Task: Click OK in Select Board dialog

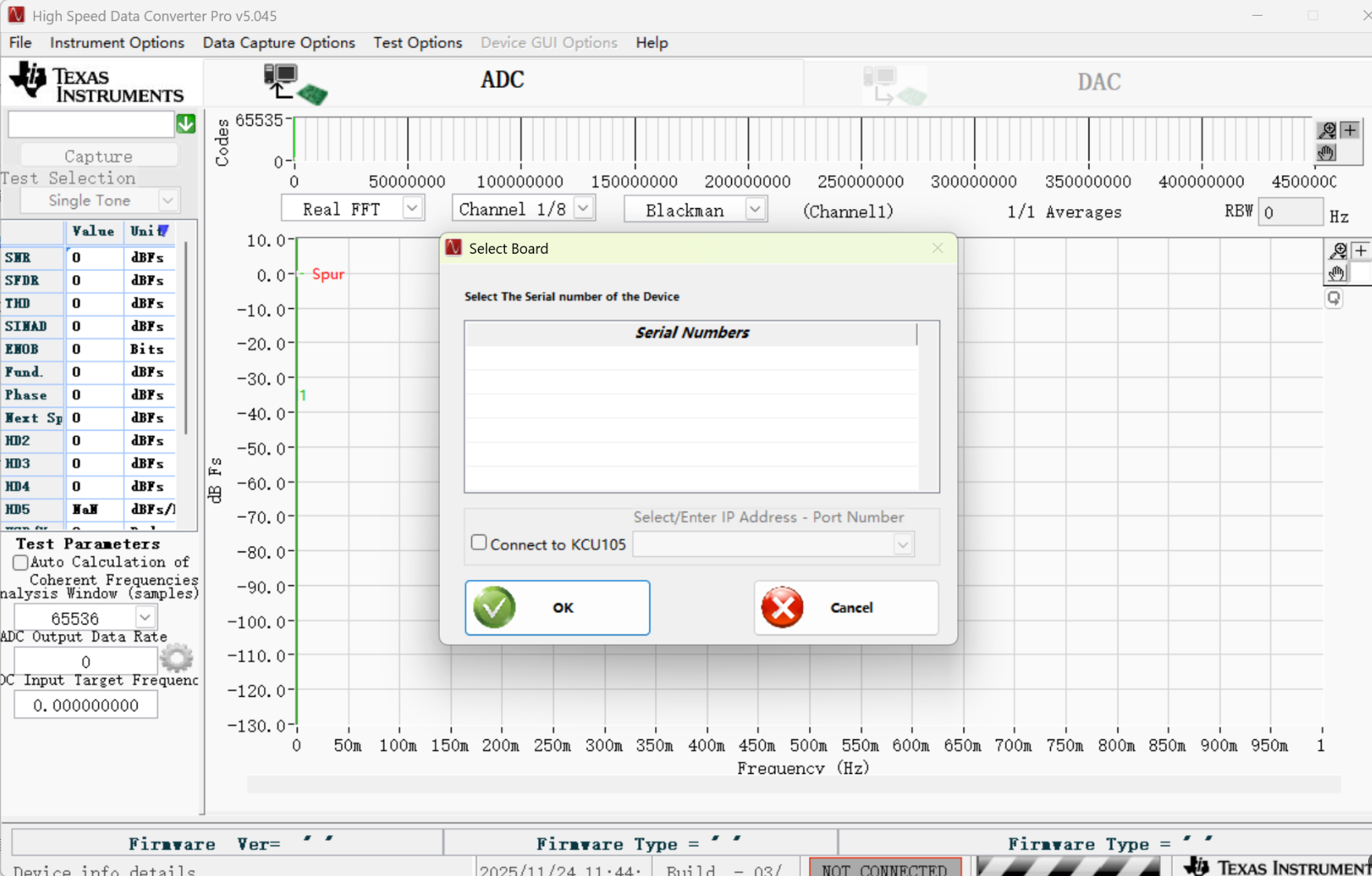Action: coord(558,607)
